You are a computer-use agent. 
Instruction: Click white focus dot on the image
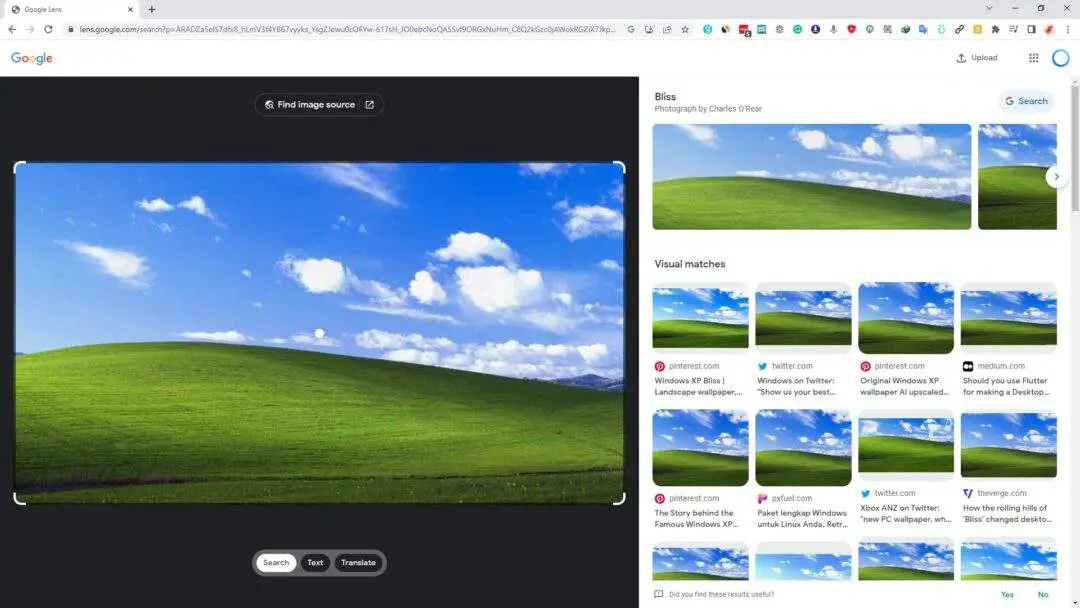320,333
